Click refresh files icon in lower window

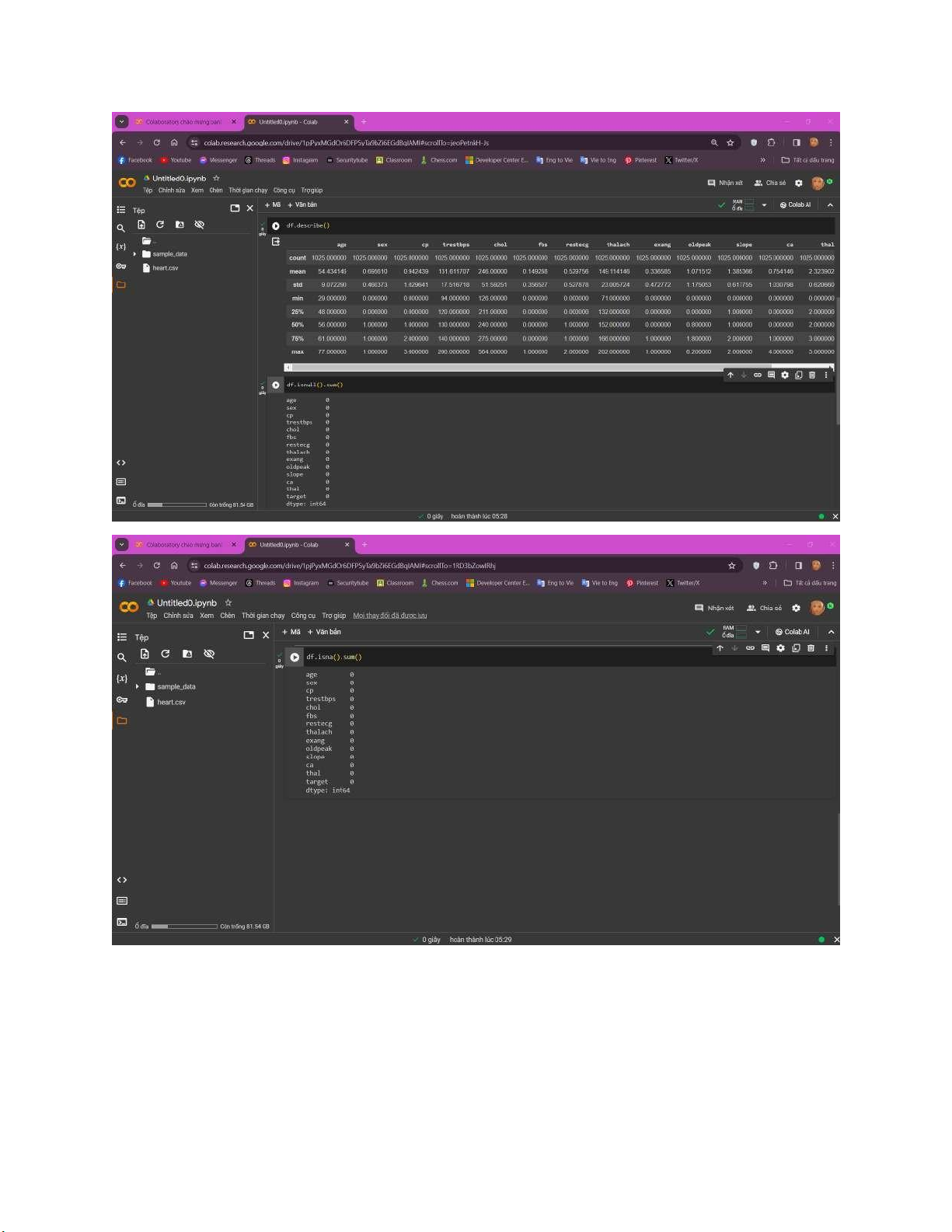(165, 654)
